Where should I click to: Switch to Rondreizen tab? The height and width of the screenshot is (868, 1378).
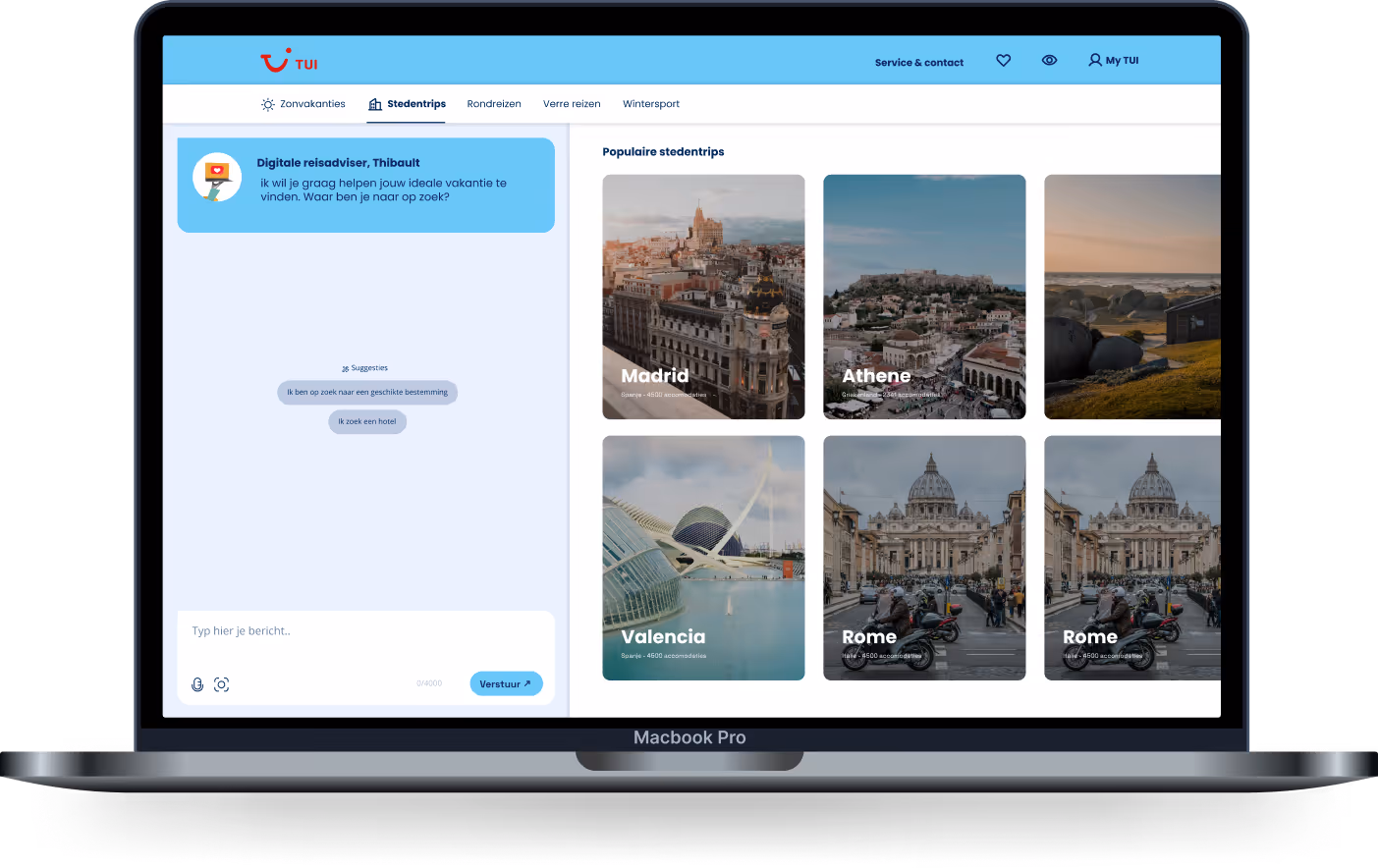tap(494, 104)
